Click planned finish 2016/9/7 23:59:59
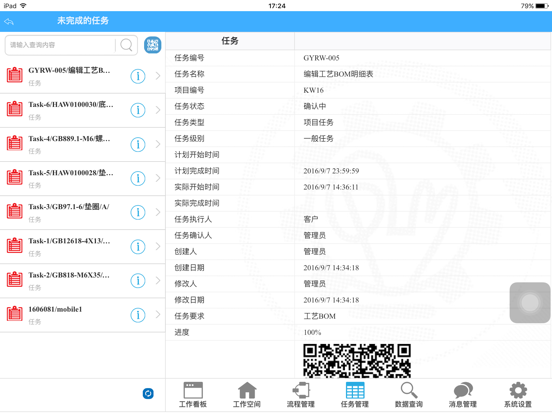The height and width of the screenshot is (414, 552). coord(331,171)
